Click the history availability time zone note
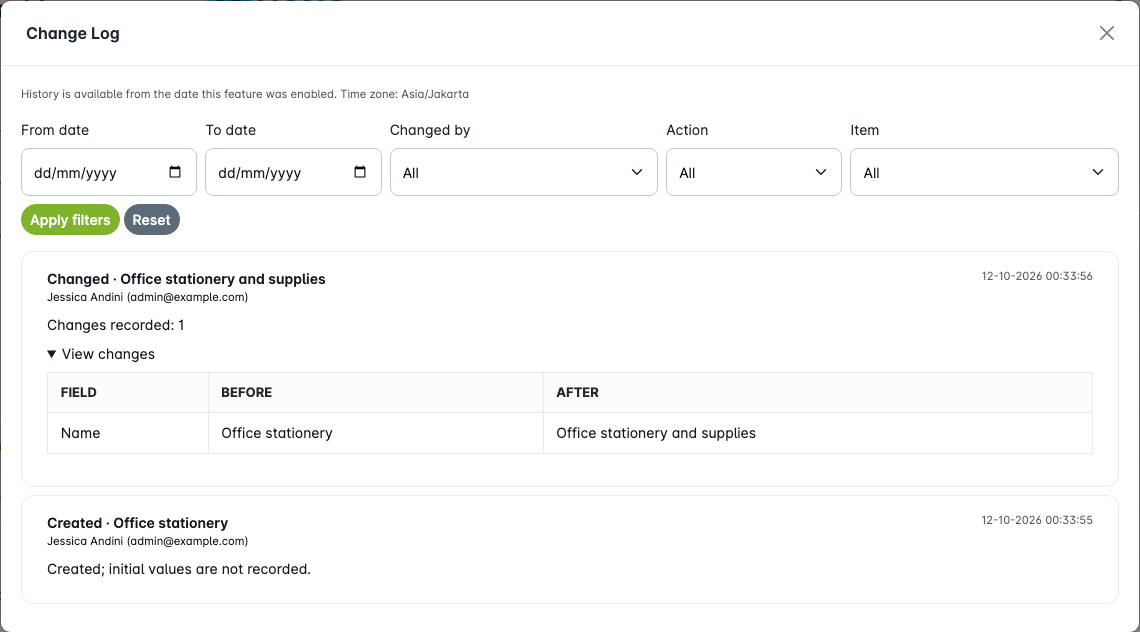 coord(245,94)
